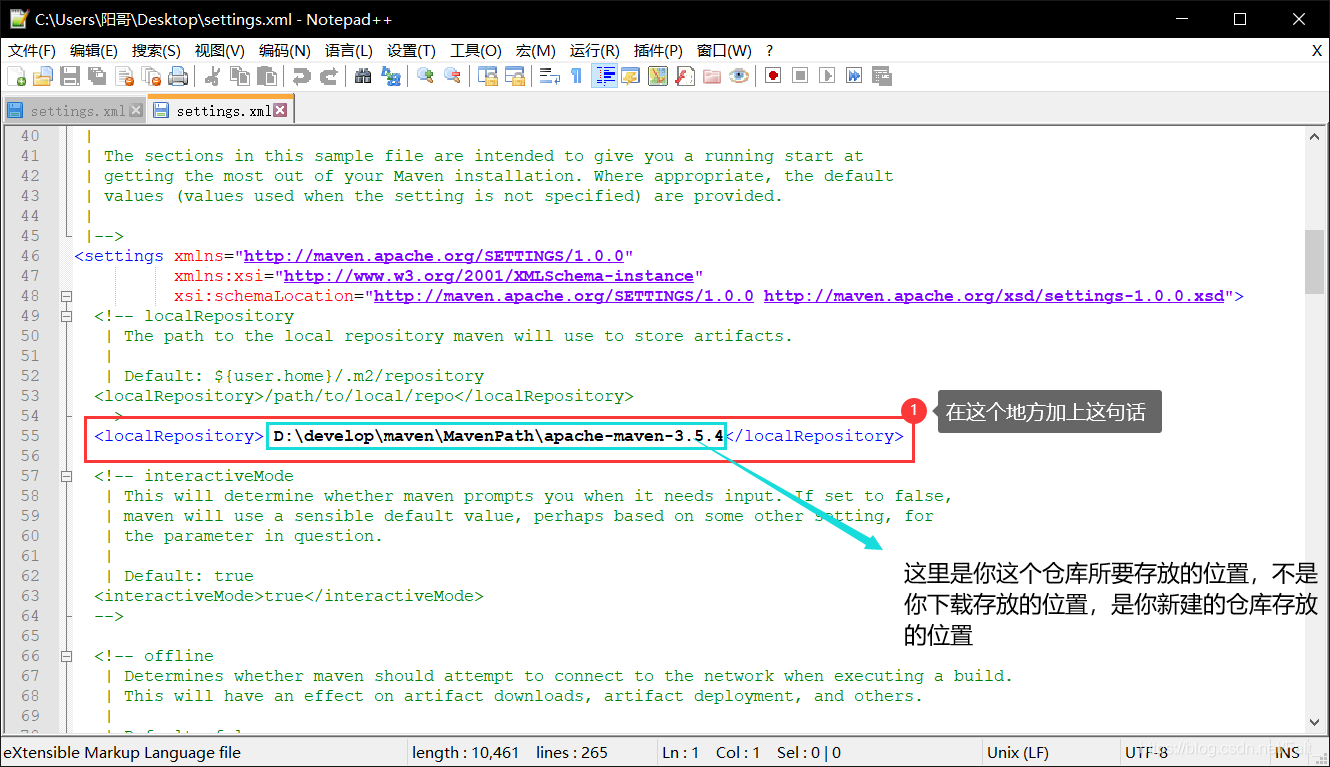Click the INS insert mode status indicator
The width and height of the screenshot is (1330, 767).
[1288, 753]
